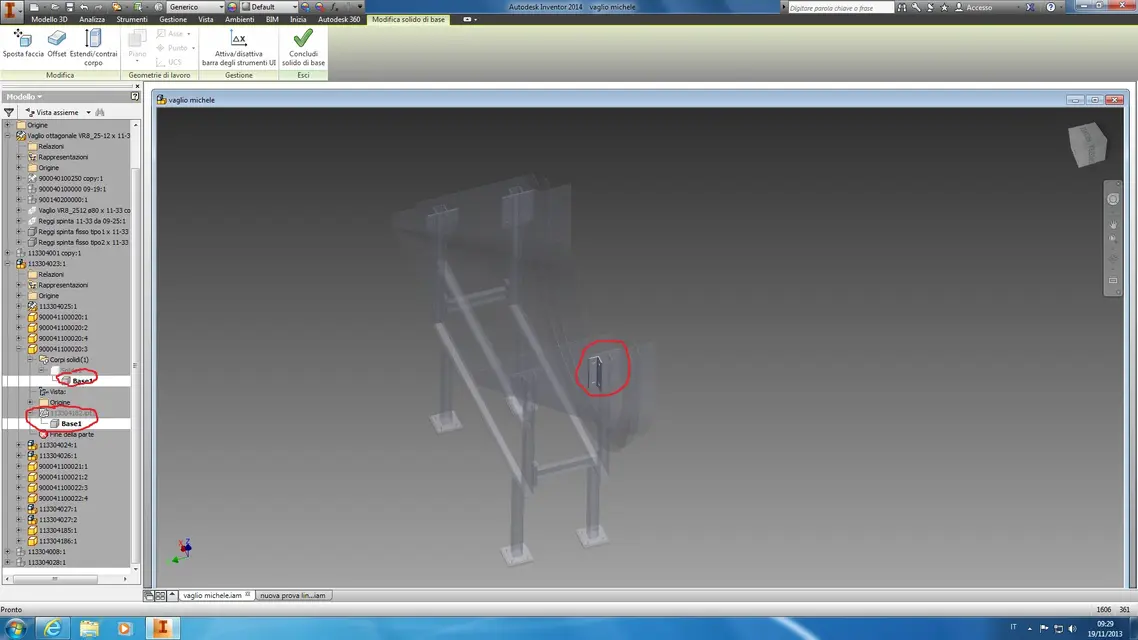Activate Estendi/contrai corpo tool
This screenshot has width=1138, height=640.
click(93, 48)
